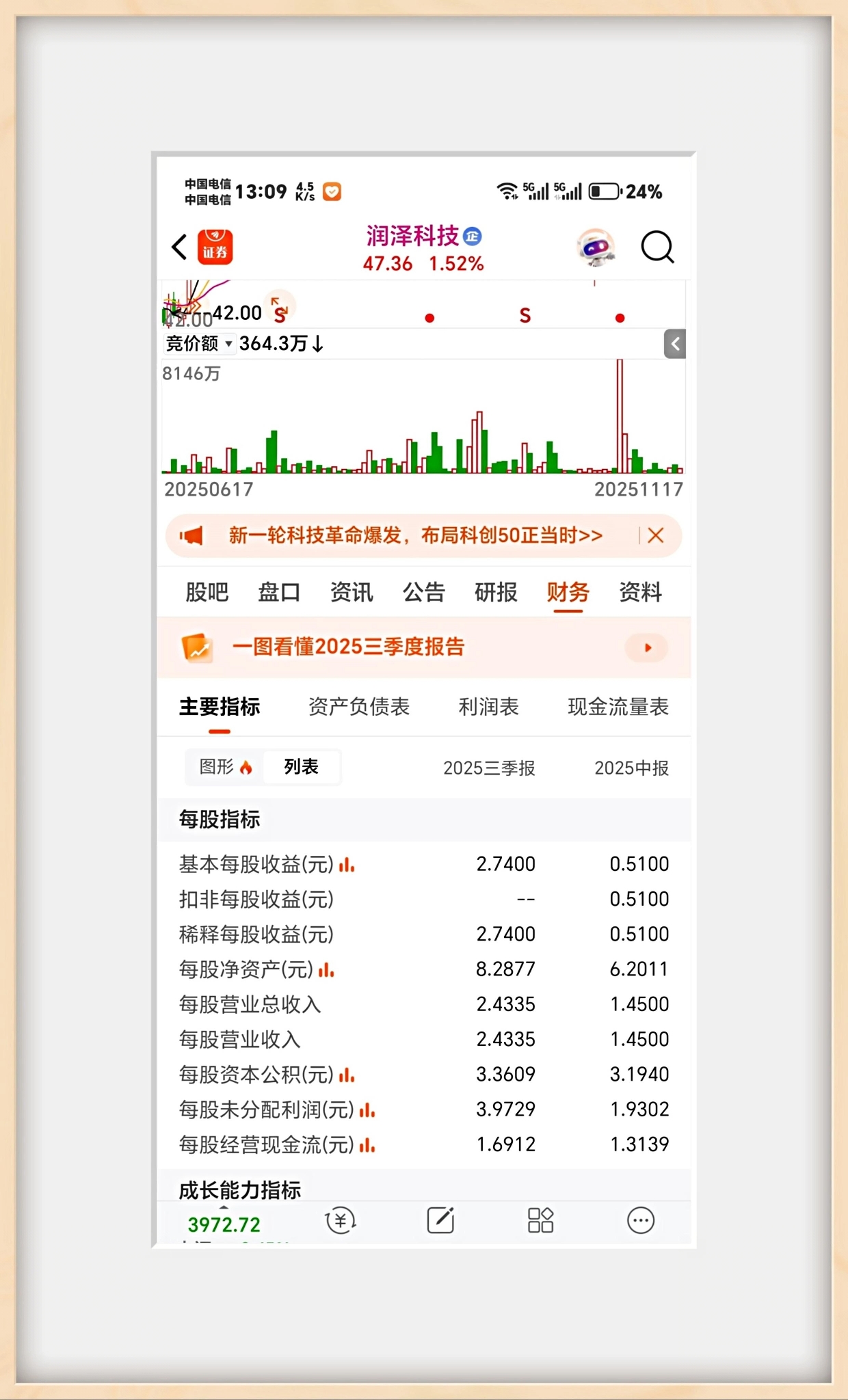Screen dimensions: 848x1400
Task: Expand the 竞价额 indicator dropdown
Action: point(199,343)
